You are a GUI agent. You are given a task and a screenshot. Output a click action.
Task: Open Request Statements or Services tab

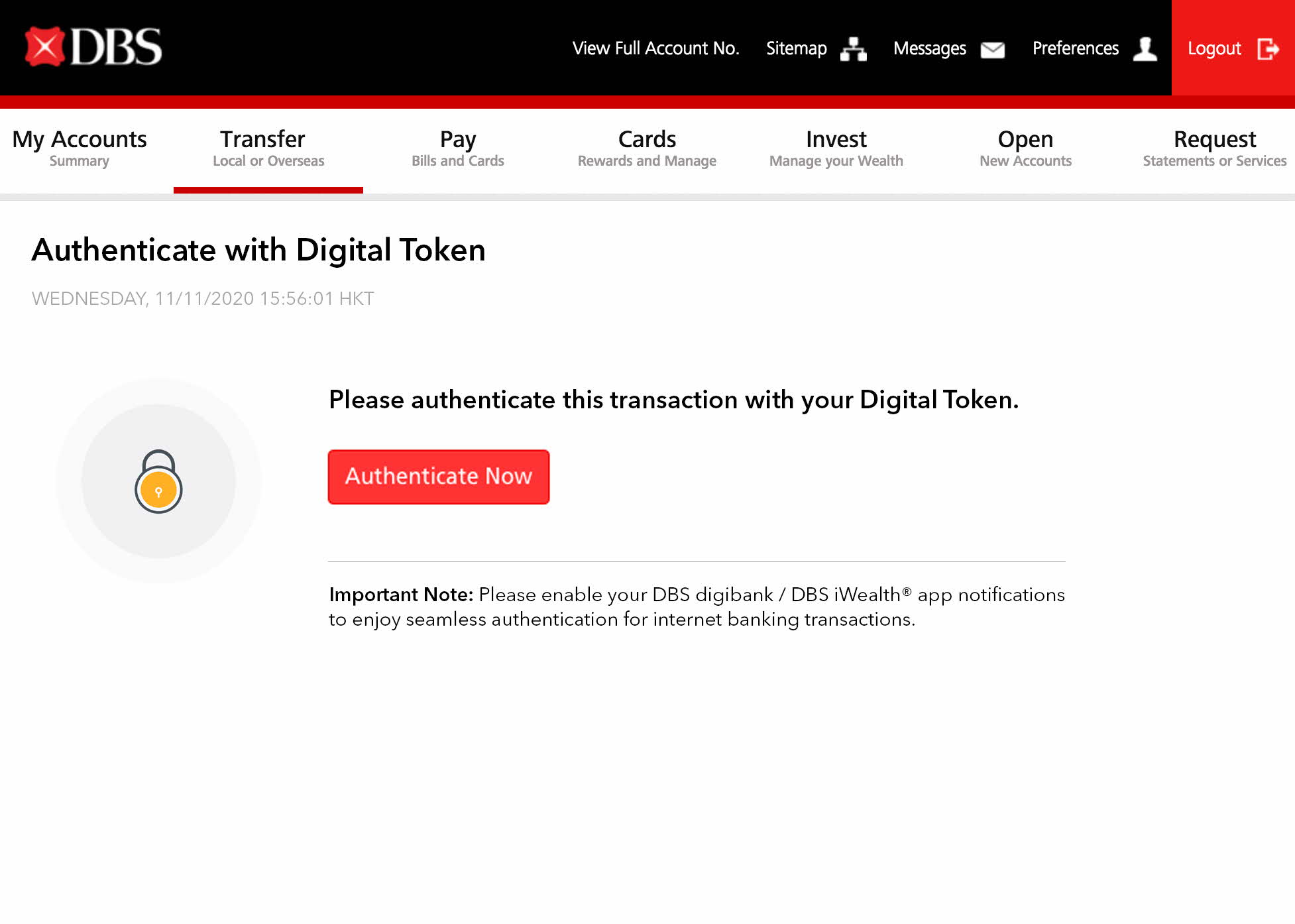pyautogui.click(x=1214, y=148)
